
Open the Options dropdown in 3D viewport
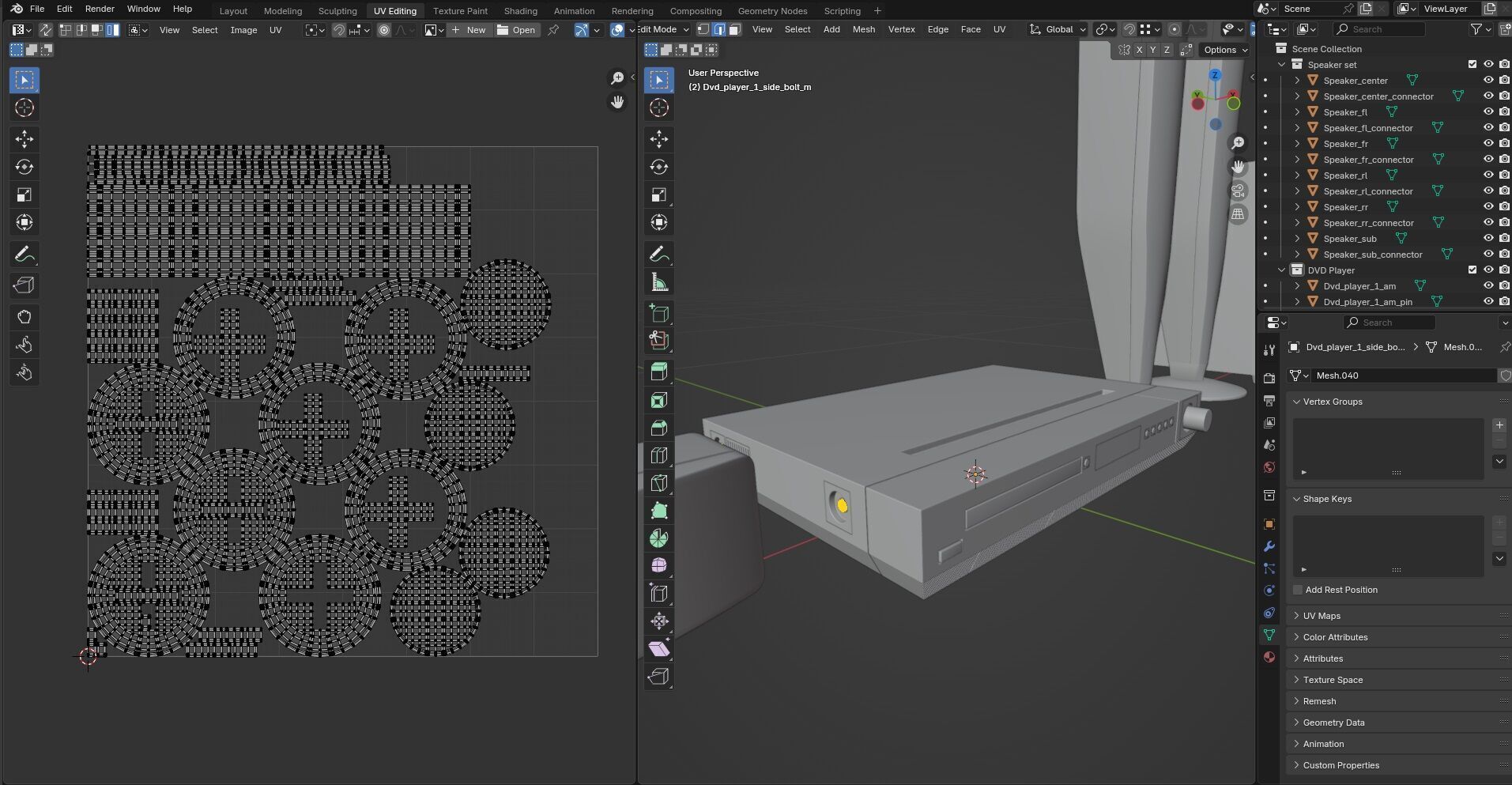[1224, 50]
